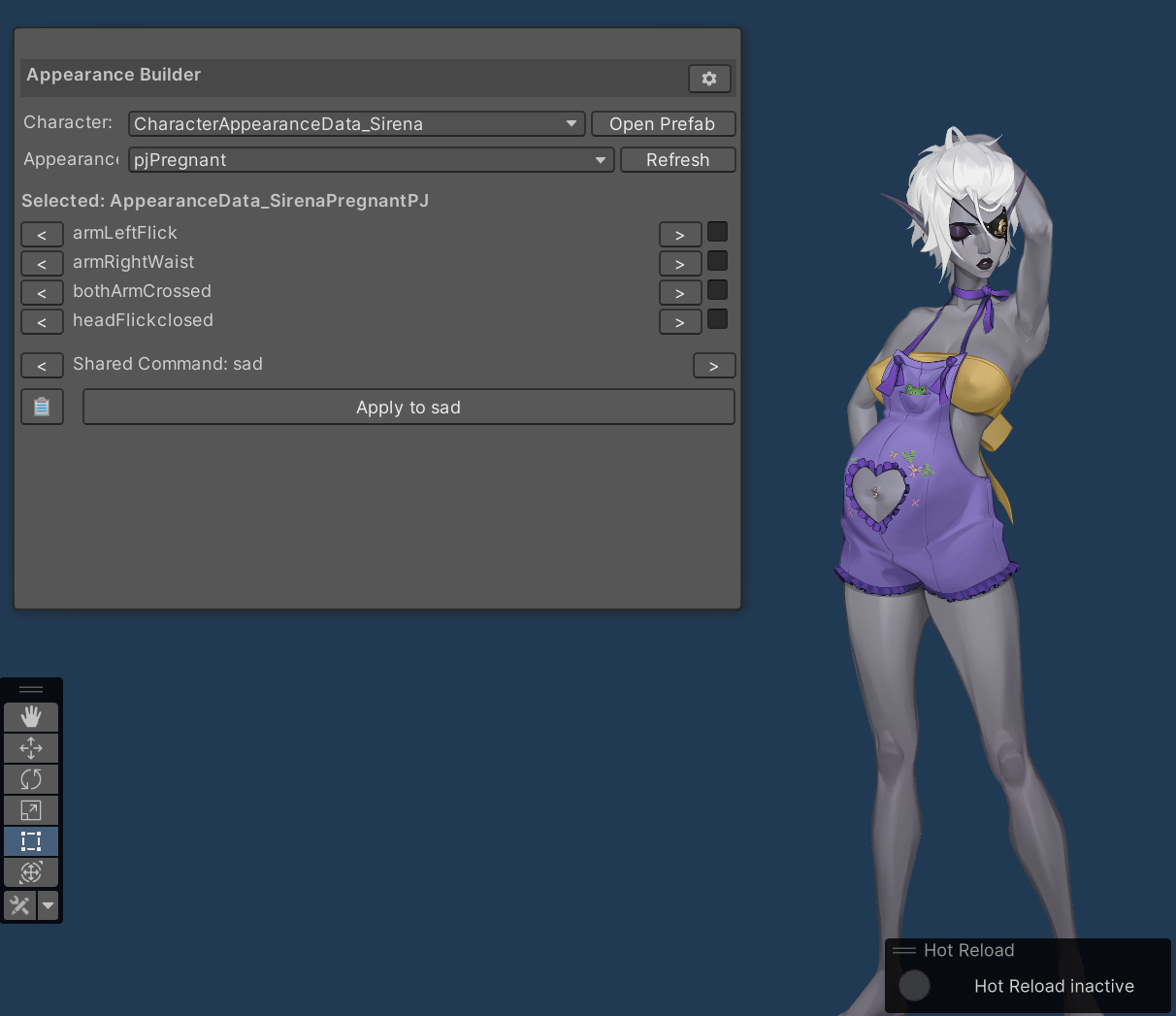Step armRightWaist to next option
1176x1016 pixels.
[x=680, y=264]
